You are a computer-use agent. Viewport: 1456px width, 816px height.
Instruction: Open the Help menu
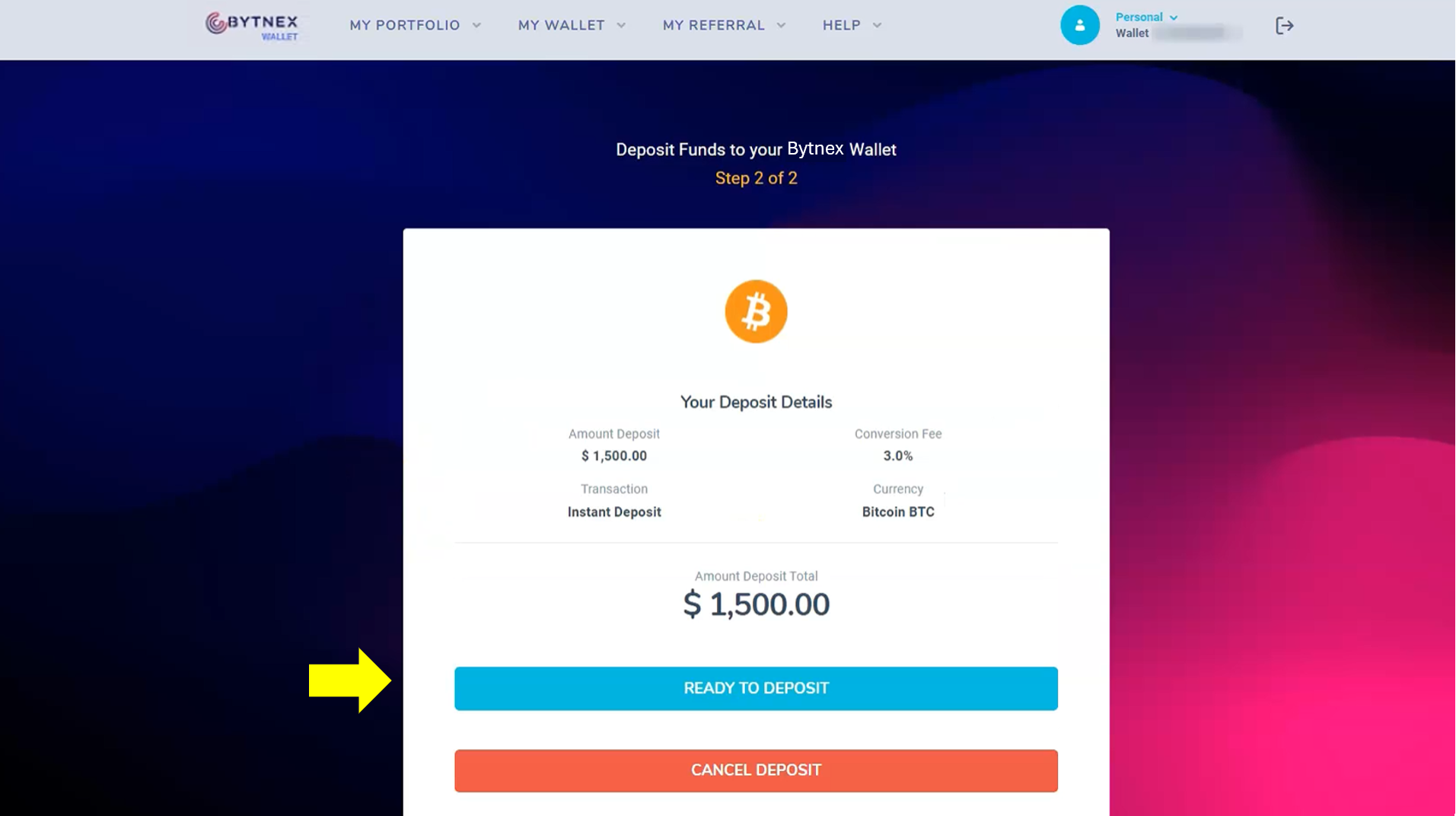pos(842,25)
